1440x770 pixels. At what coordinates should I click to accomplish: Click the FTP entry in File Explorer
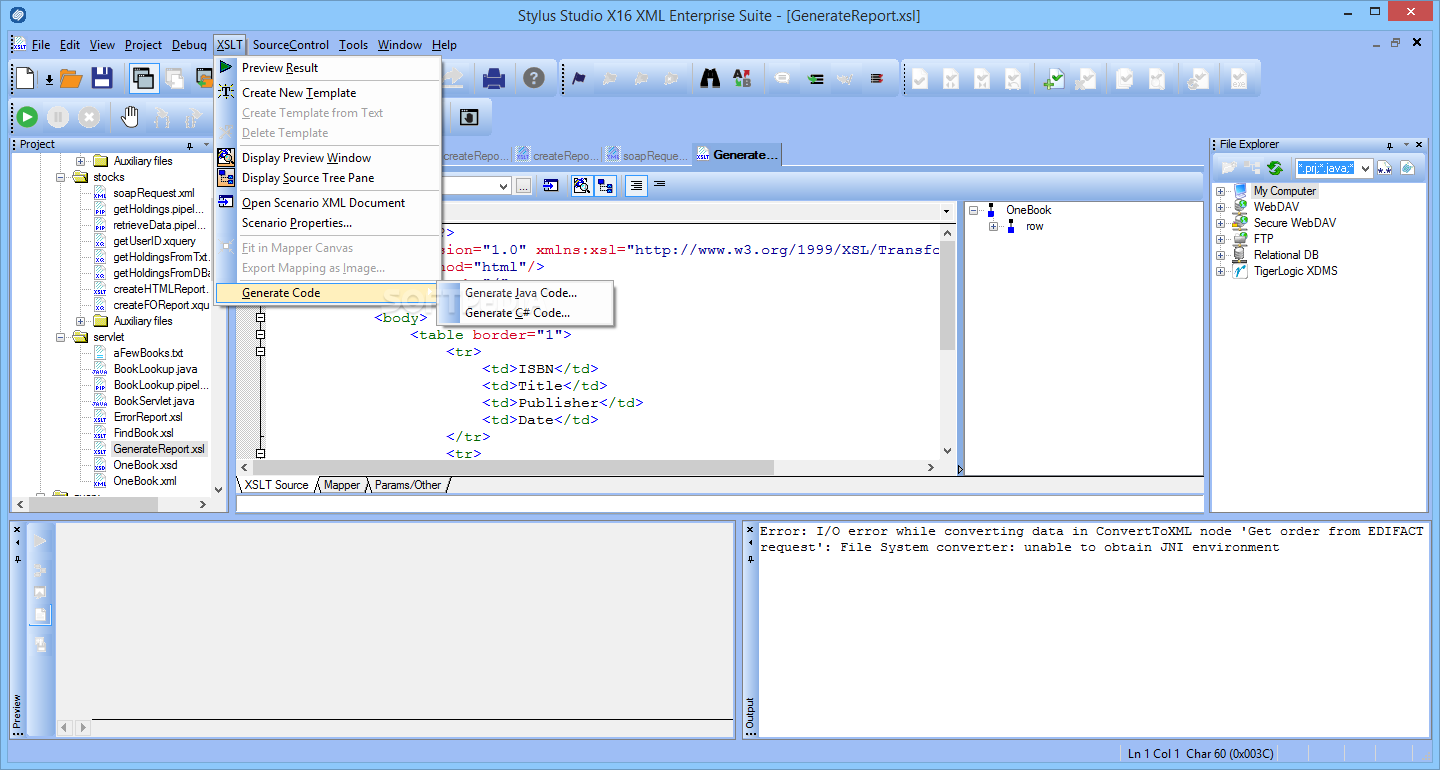[x=1263, y=239]
